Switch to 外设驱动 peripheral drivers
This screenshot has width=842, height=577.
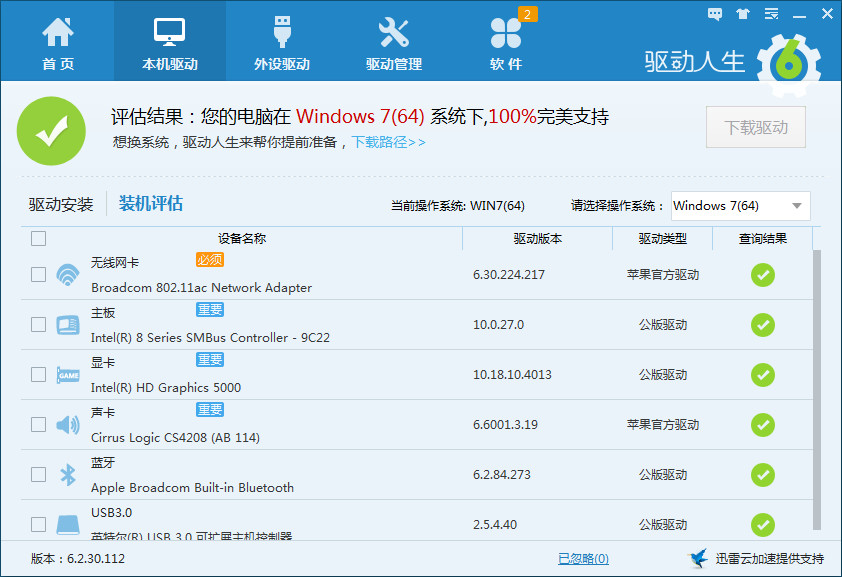click(x=282, y=40)
